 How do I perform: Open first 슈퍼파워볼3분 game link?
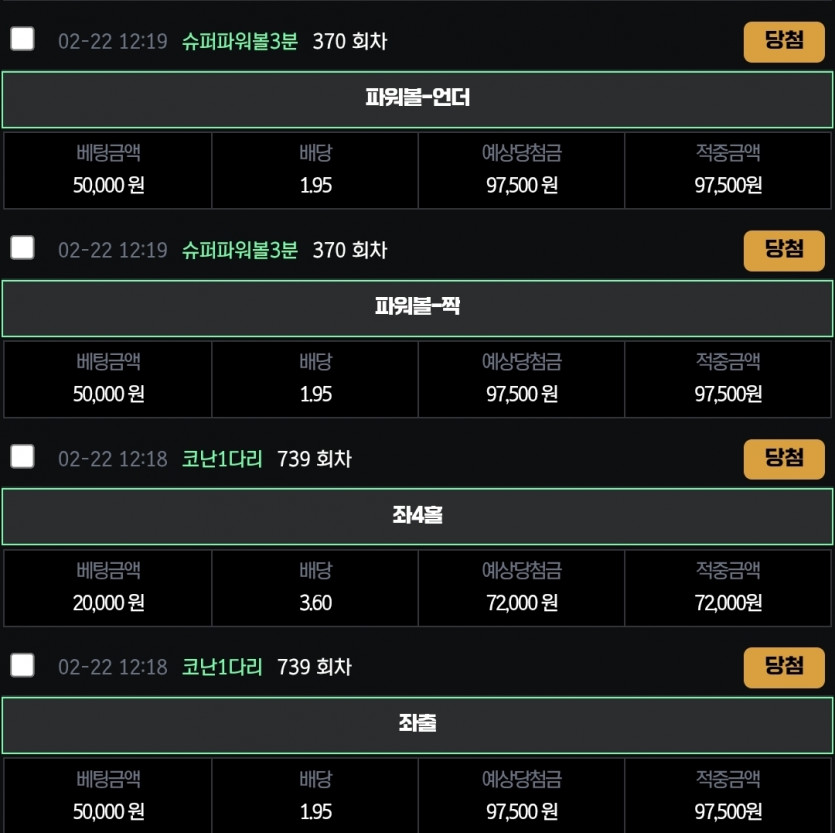(x=240, y=42)
